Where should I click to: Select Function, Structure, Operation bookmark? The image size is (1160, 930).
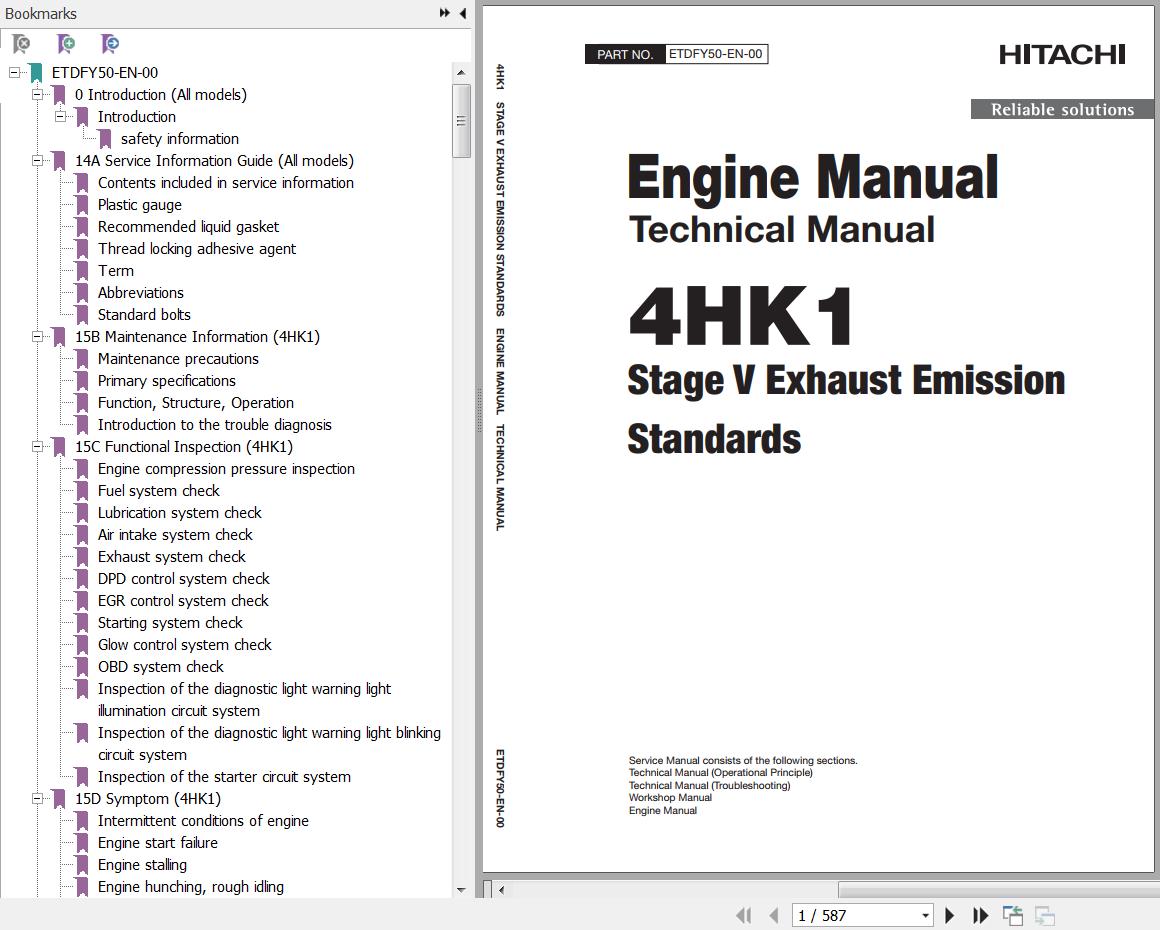(195, 402)
